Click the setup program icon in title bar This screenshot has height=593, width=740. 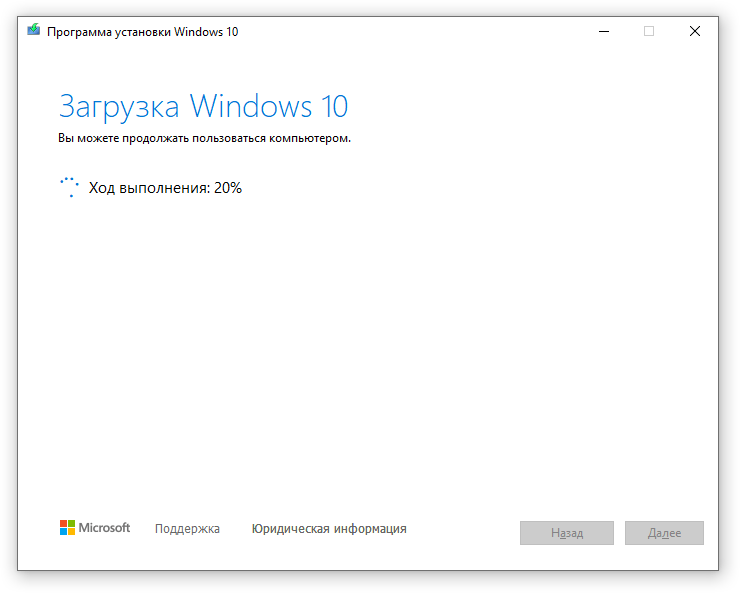pos(34,30)
